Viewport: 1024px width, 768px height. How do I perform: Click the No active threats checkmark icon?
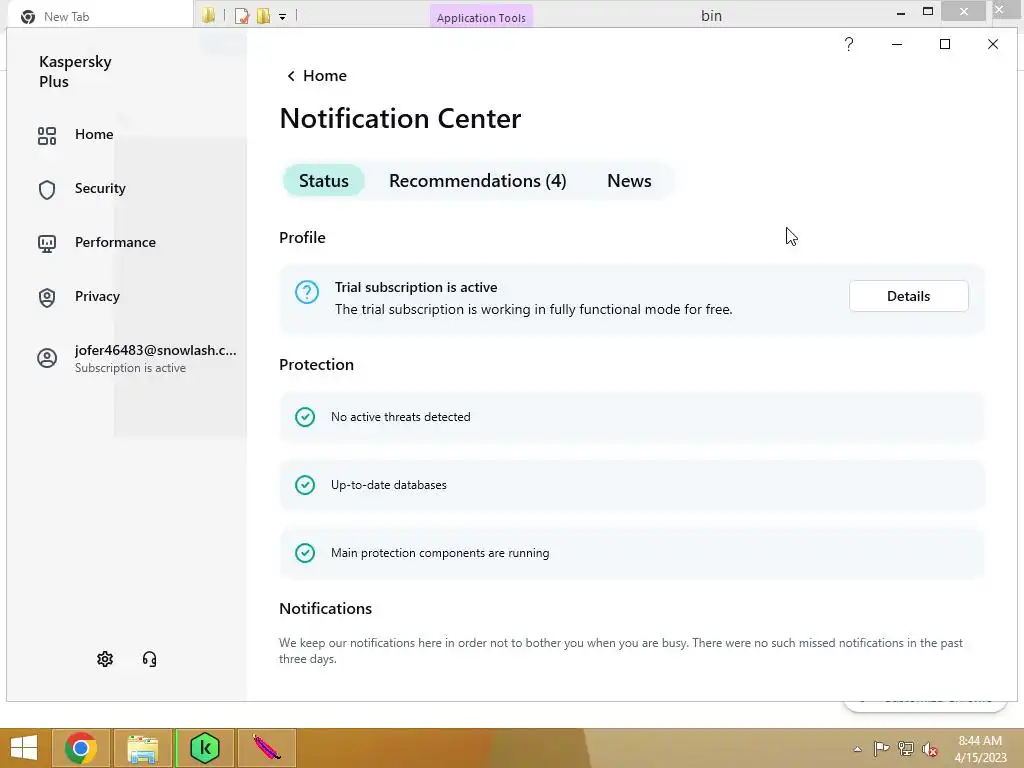[305, 417]
